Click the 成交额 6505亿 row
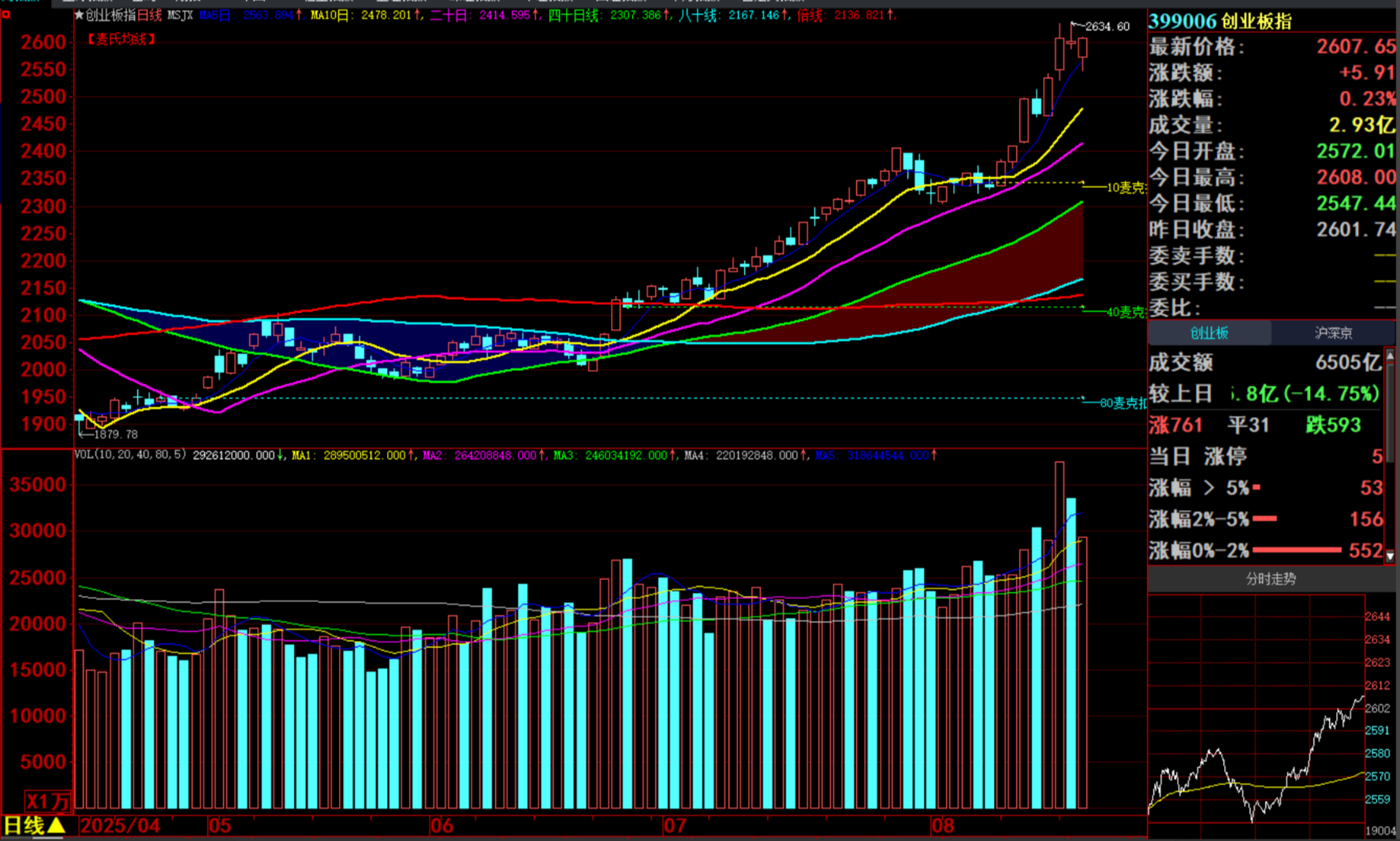 [x=1265, y=363]
